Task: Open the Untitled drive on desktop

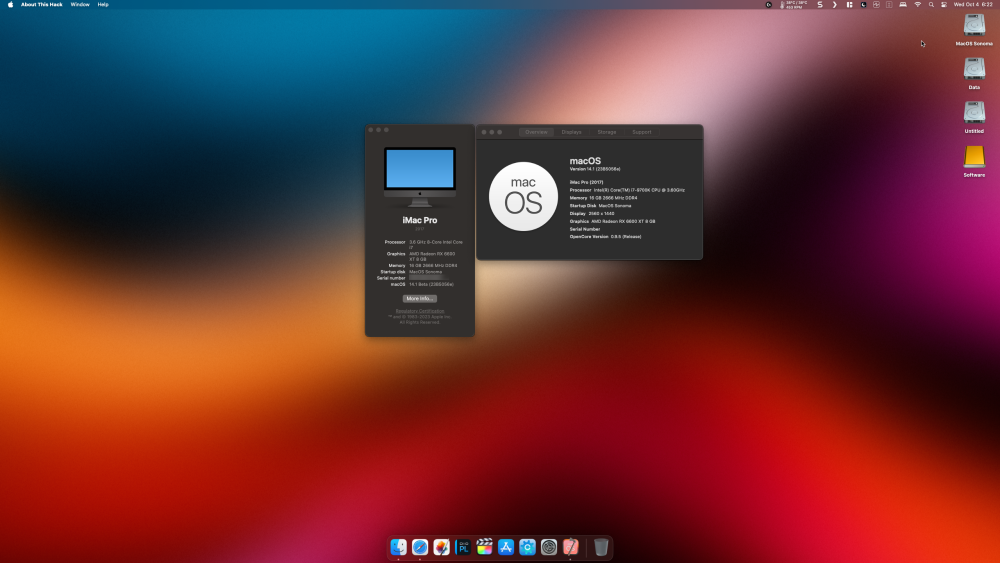Action: tap(974, 117)
